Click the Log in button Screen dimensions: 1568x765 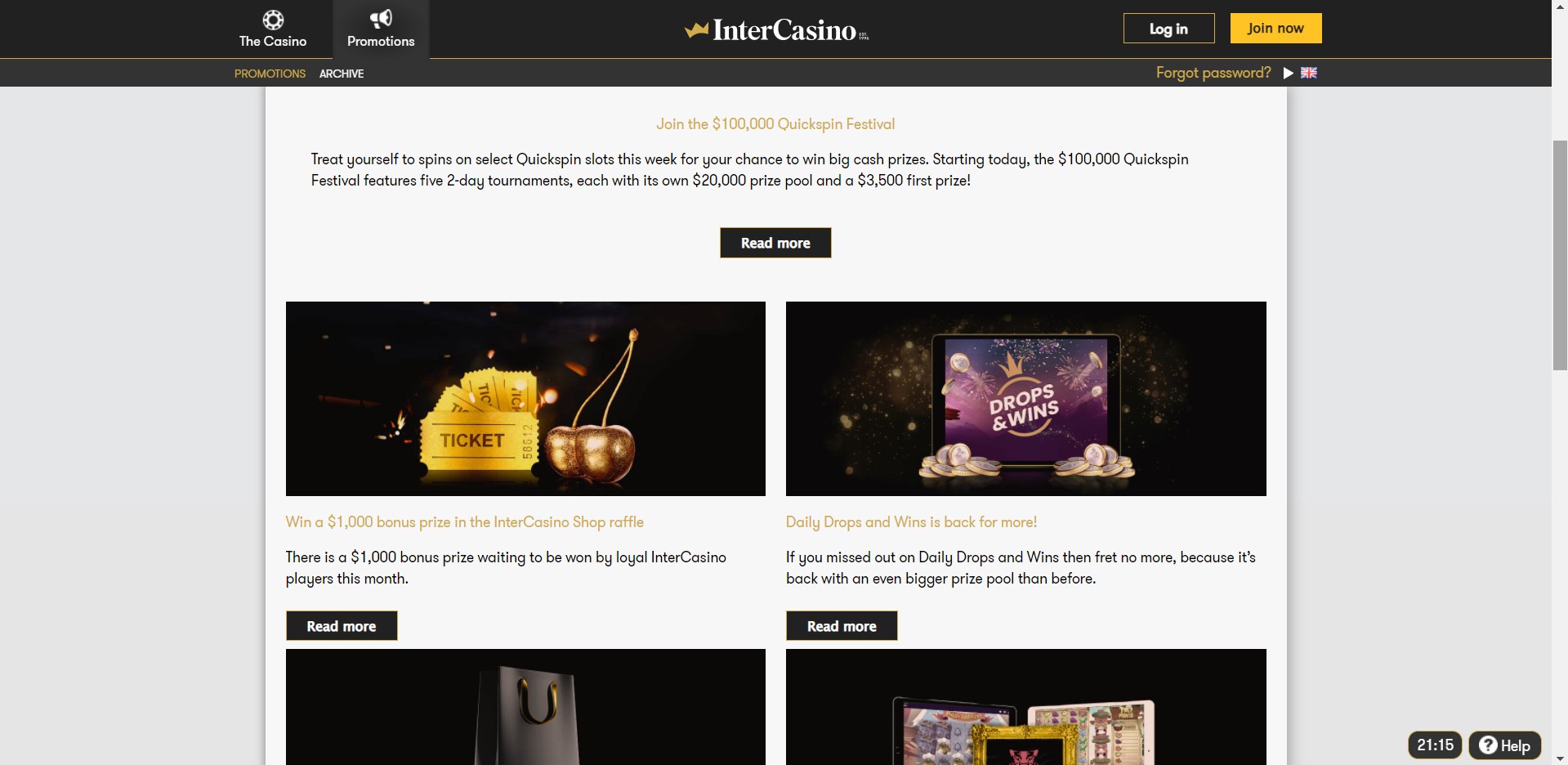coord(1168,29)
